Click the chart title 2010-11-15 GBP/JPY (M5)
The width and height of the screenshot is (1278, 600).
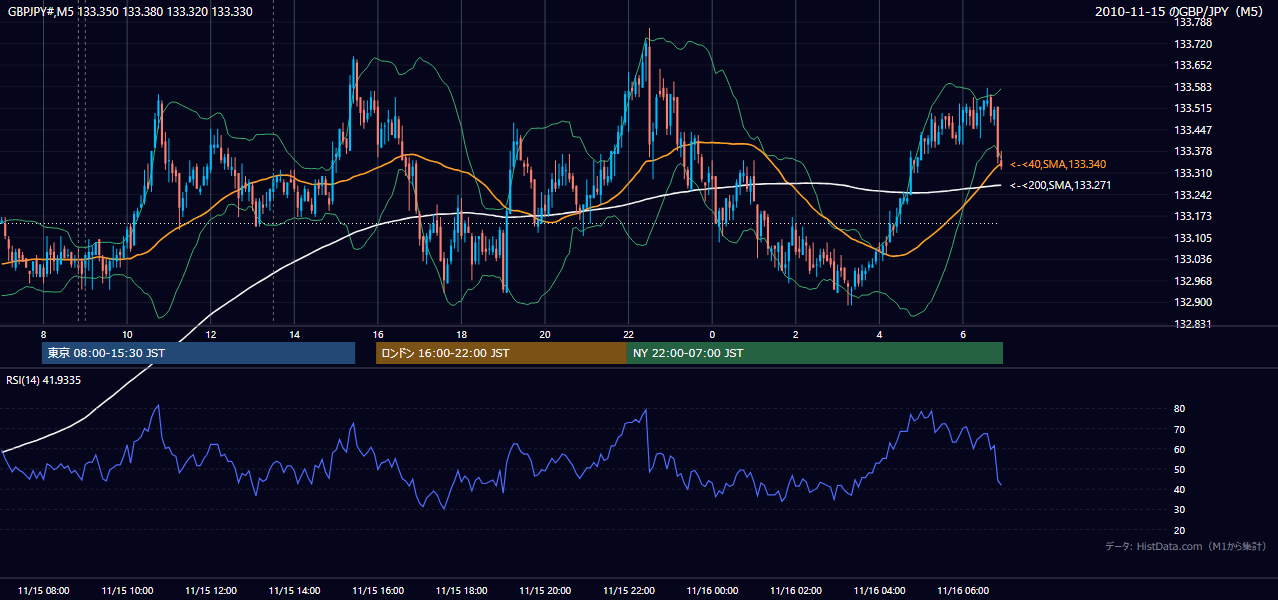click(1180, 12)
